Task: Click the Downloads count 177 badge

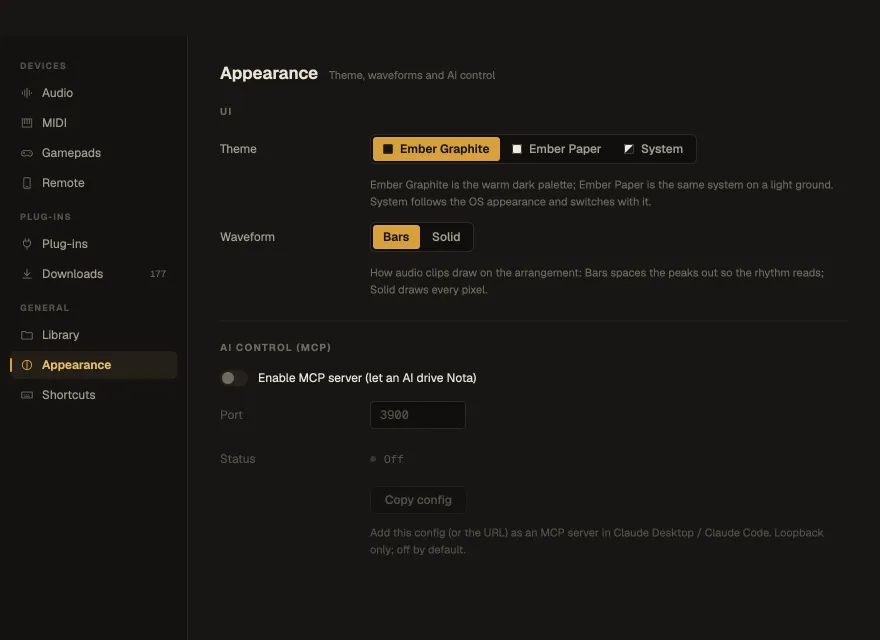Action: pos(158,274)
